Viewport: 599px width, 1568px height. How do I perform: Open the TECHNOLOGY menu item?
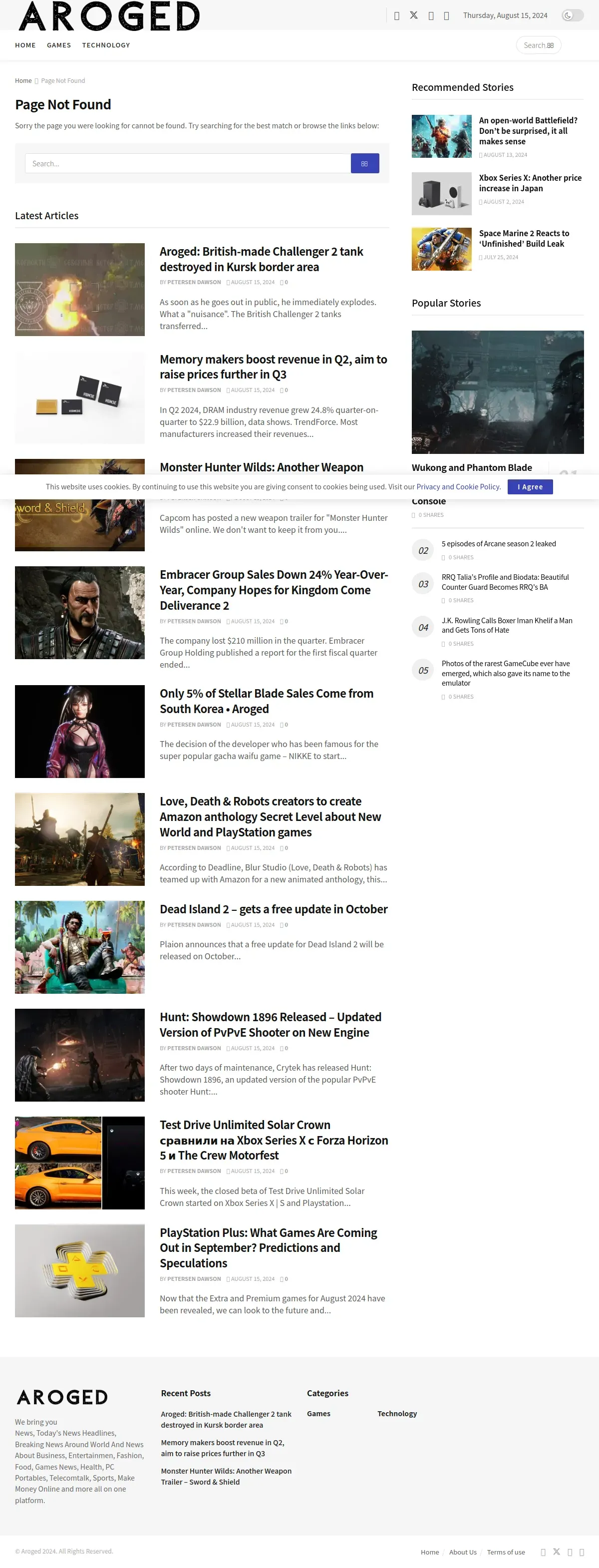point(106,45)
